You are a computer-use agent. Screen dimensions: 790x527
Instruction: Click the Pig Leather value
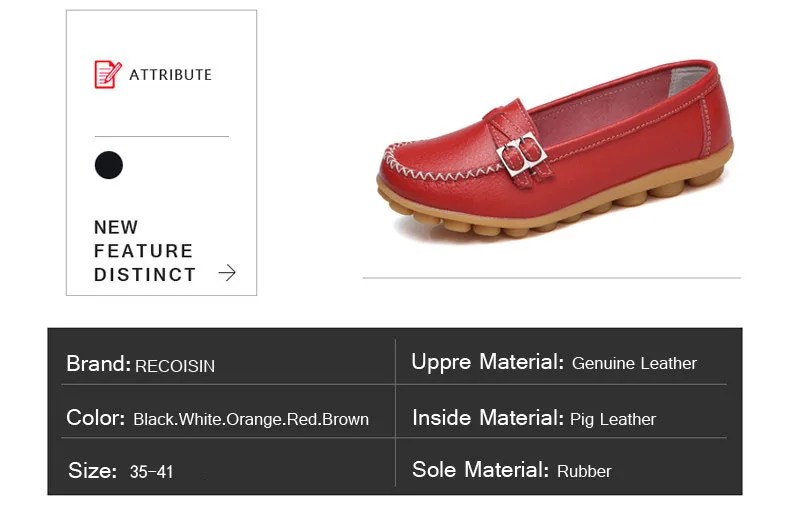point(613,420)
